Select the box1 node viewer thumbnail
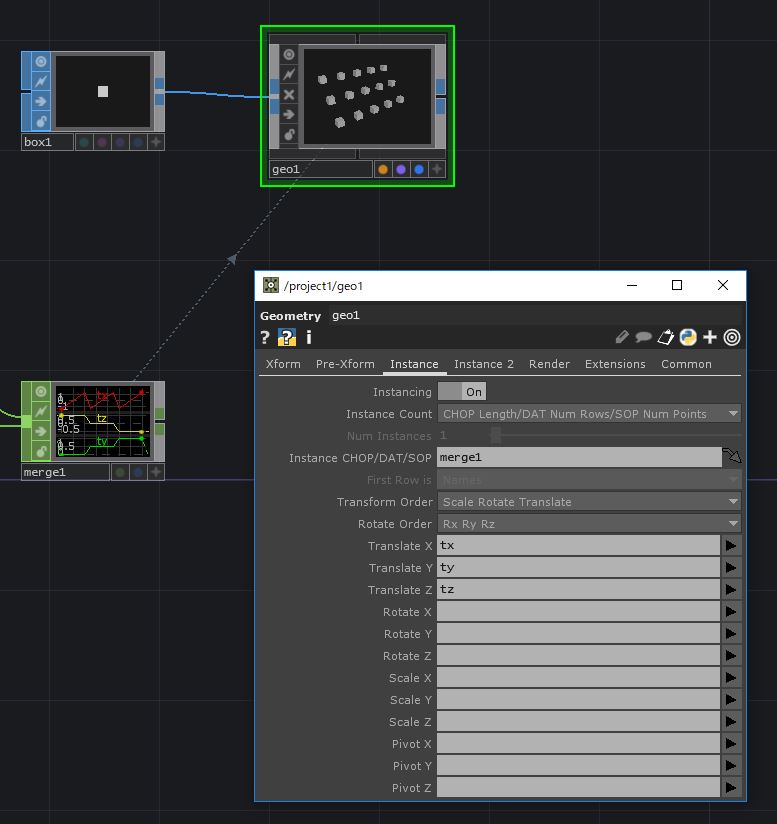This screenshot has height=824, width=777. pyautogui.click(x=103, y=91)
